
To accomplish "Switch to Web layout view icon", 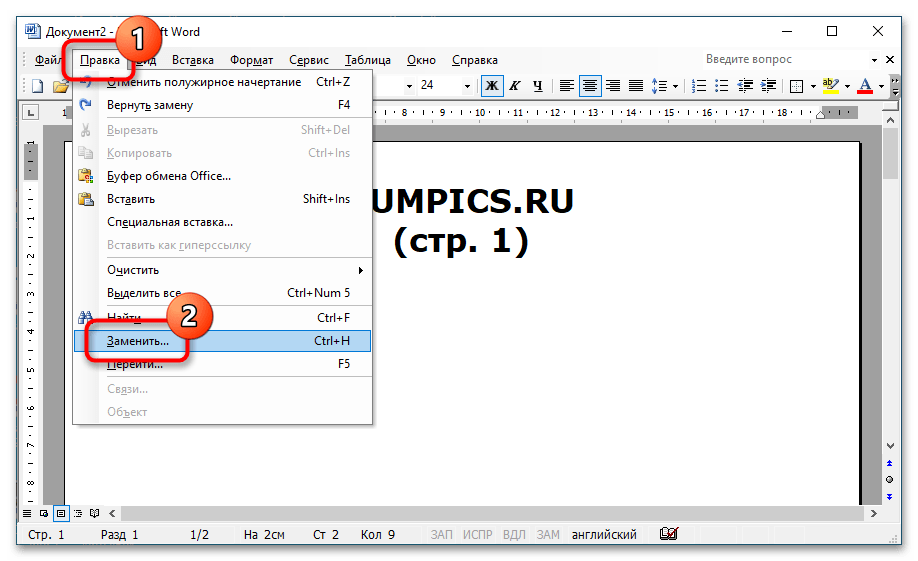I will (x=44, y=514).
